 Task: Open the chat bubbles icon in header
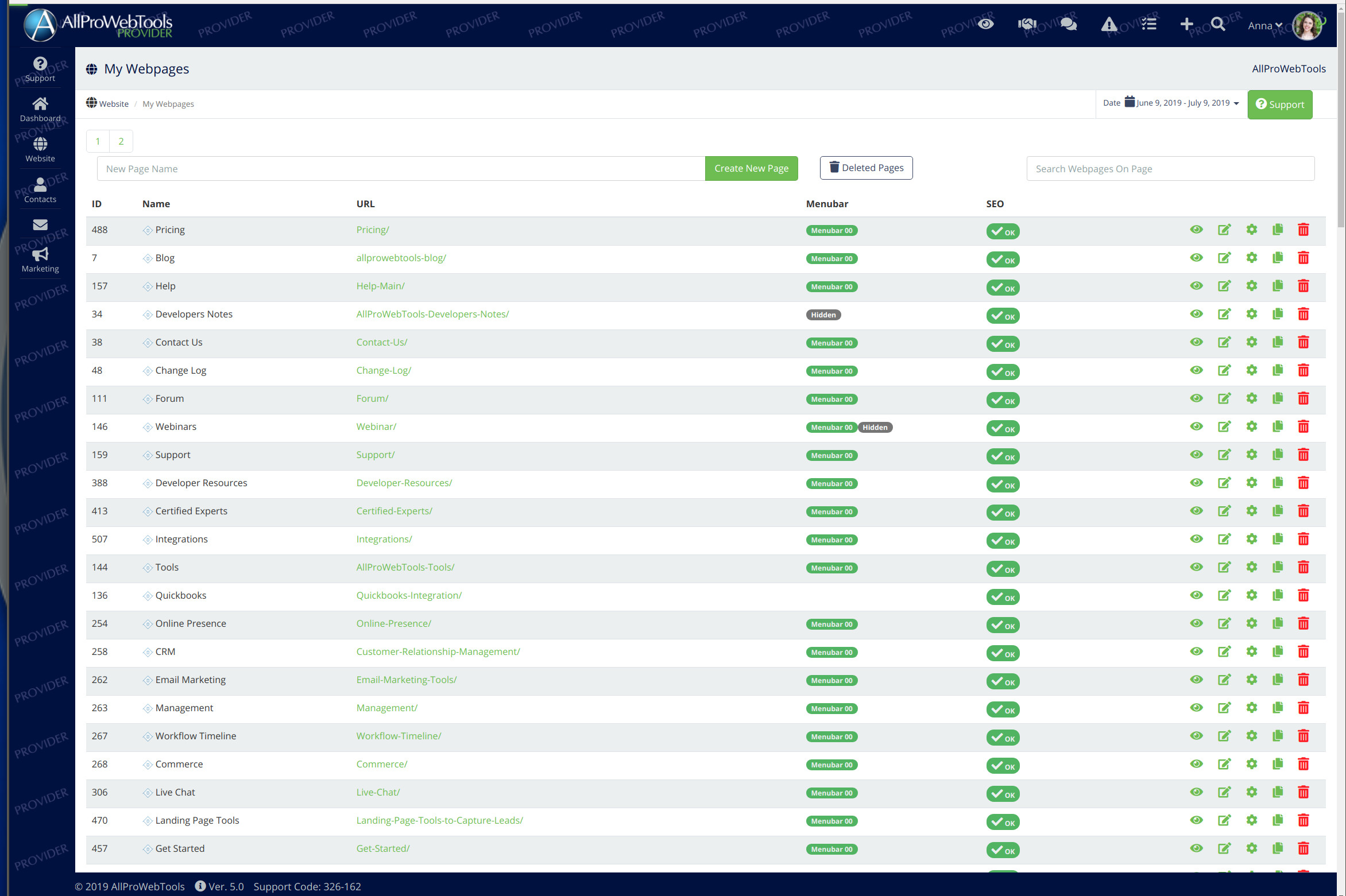pos(1069,24)
